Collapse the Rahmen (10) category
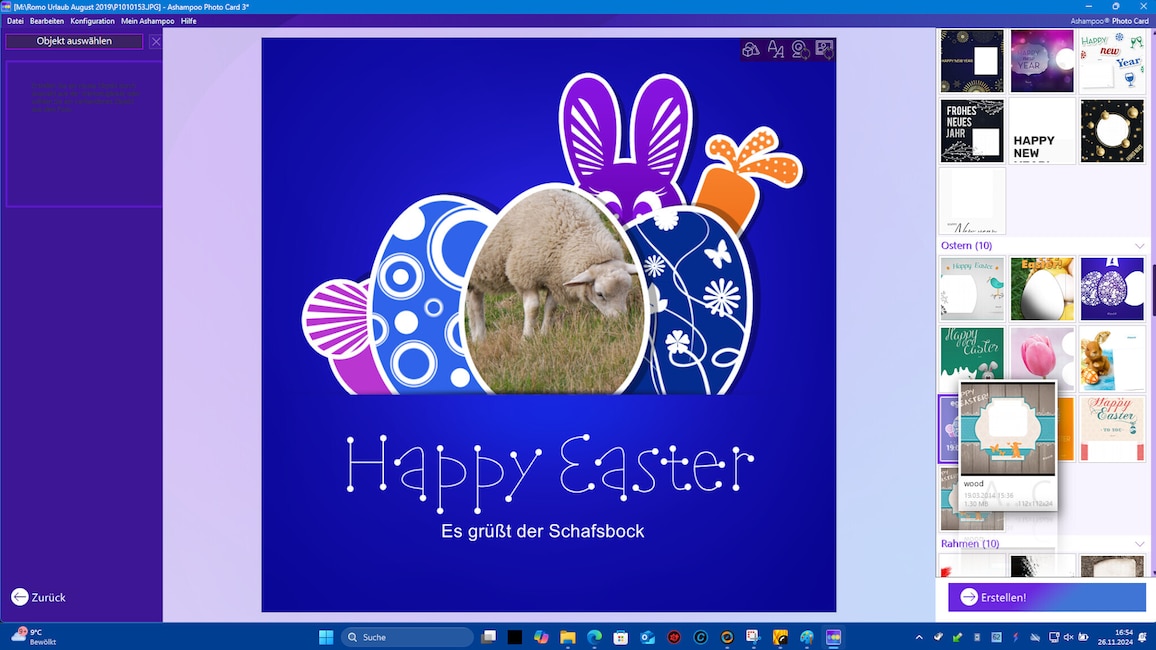This screenshot has width=1156, height=650. [x=1139, y=544]
